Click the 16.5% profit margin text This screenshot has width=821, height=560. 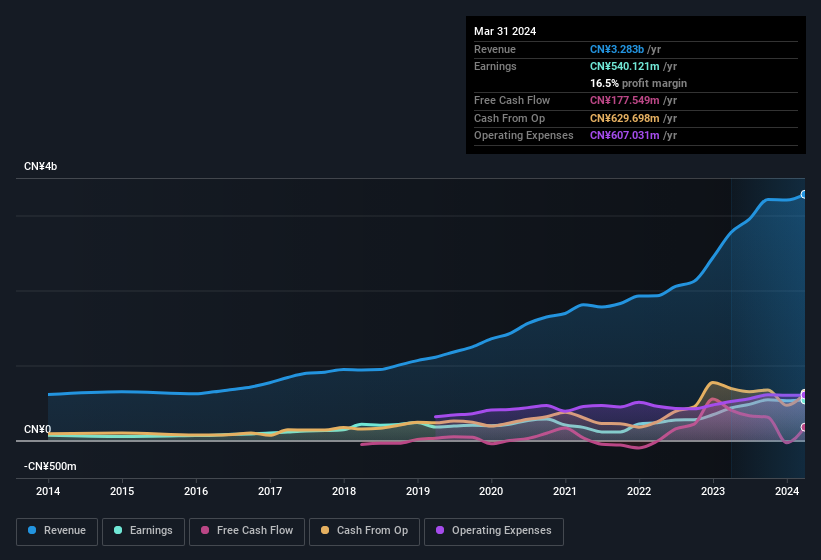[638, 83]
